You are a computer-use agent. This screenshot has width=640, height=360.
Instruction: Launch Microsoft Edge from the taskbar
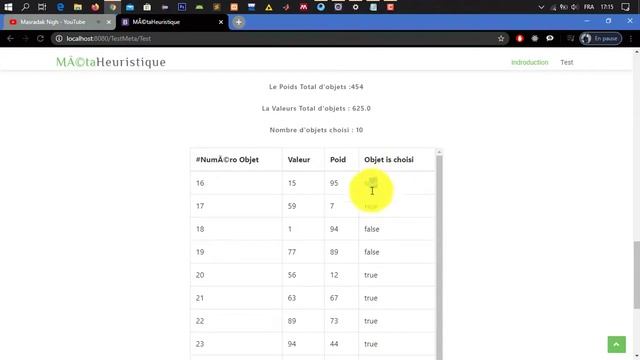(60, 7)
